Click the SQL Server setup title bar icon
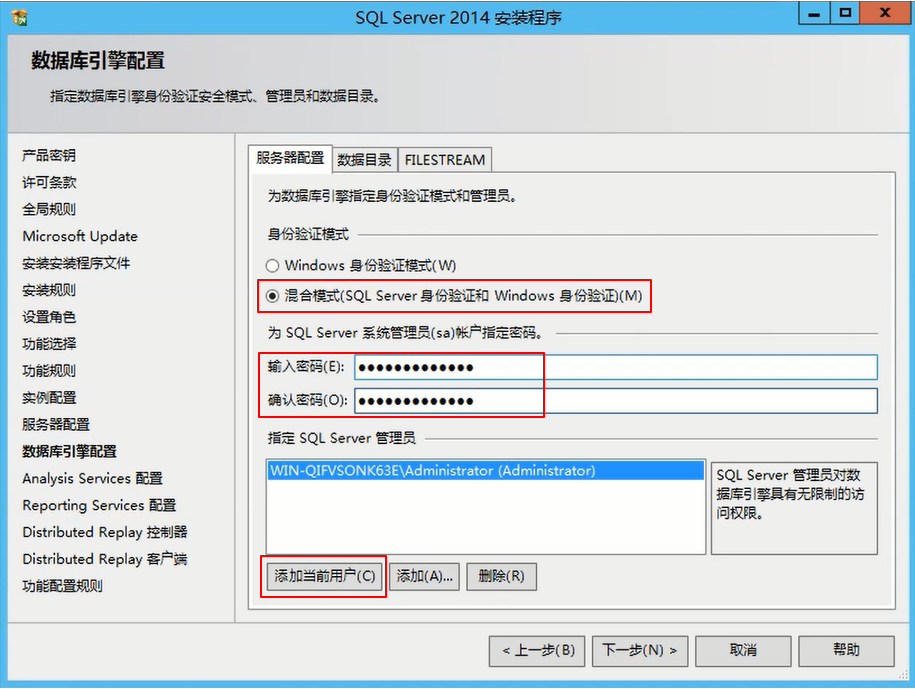The width and height of the screenshot is (915, 689). [x=19, y=17]
